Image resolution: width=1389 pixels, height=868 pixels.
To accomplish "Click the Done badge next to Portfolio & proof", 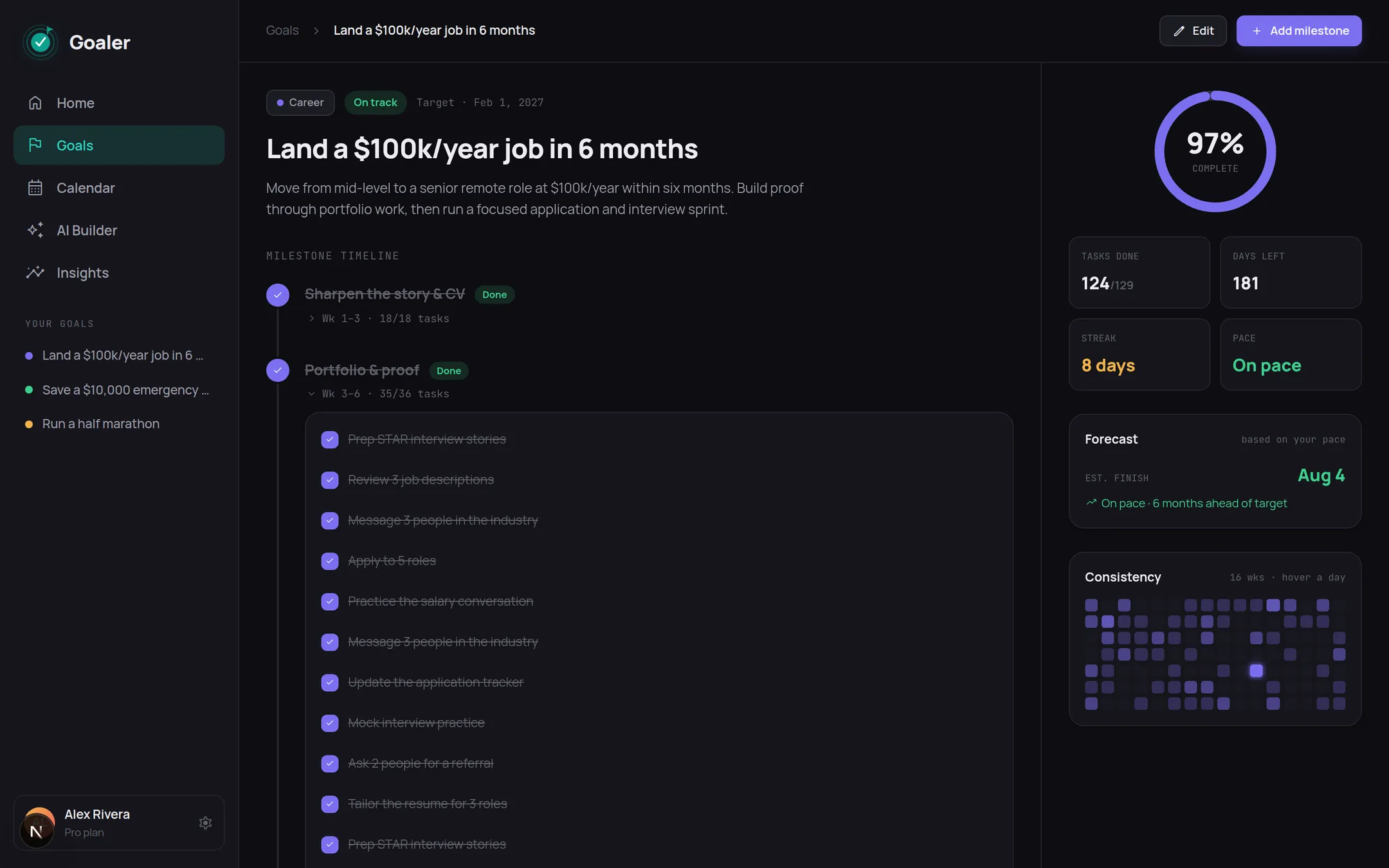I will [449, 371].
